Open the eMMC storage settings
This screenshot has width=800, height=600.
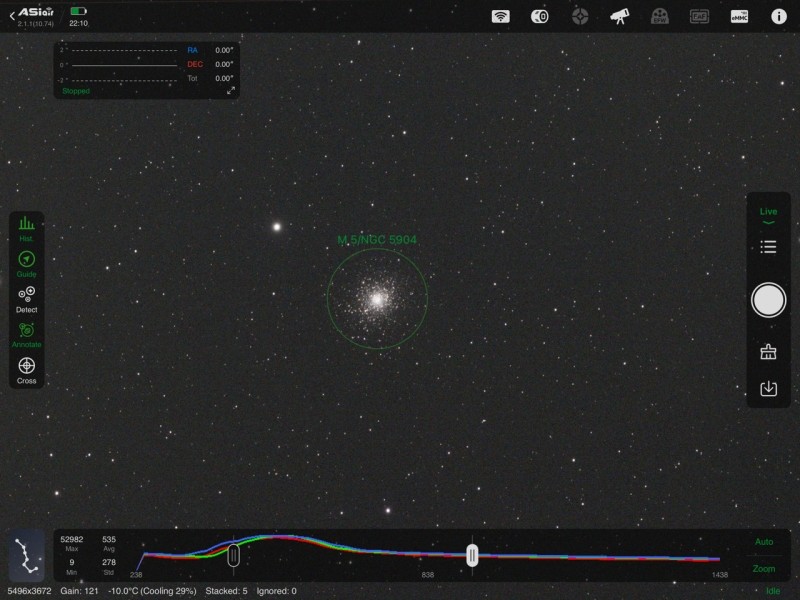click(x=739, y=16)
